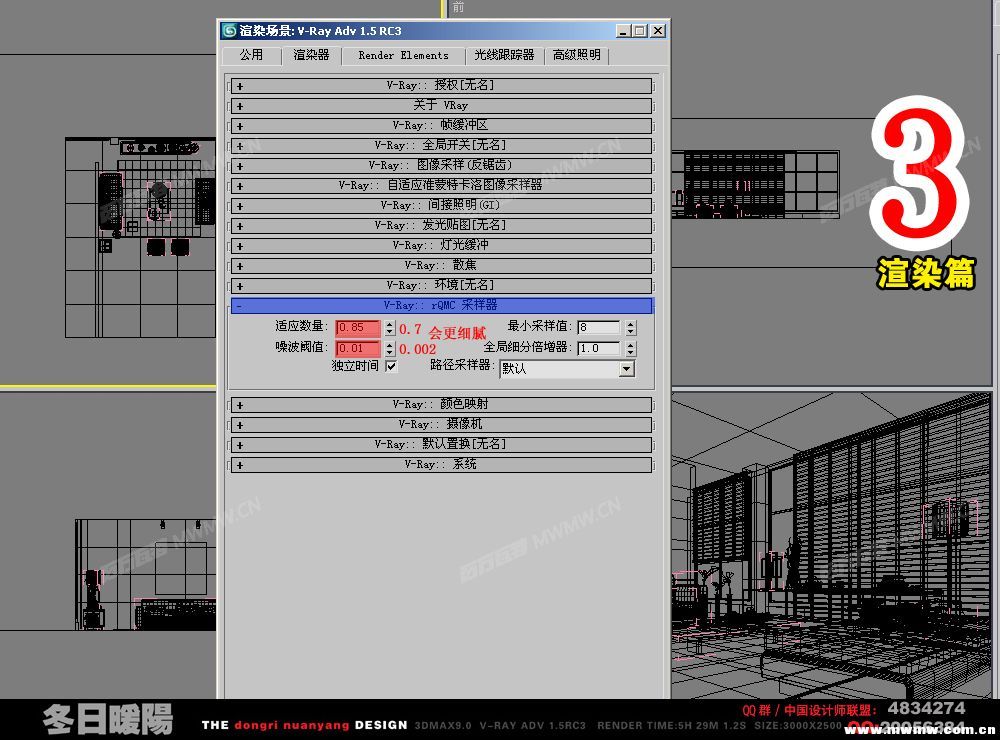Expand the V-Ray:: 间接照明(GI) rollout
This screenshot has height=740, width=1000.
pyautogui.click(x=441, y=205)
